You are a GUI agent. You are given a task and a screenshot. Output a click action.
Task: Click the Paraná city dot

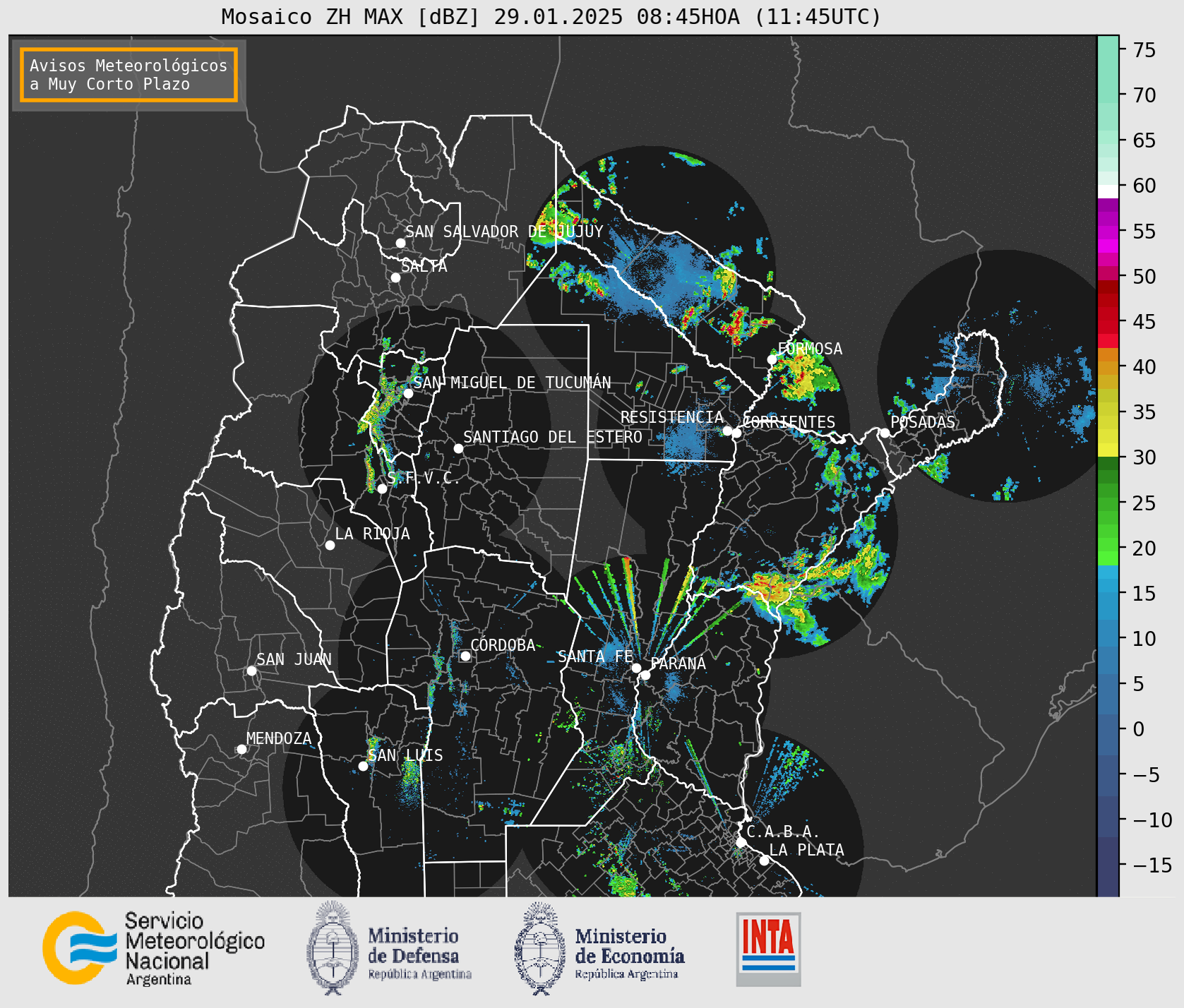pos(645,675)
